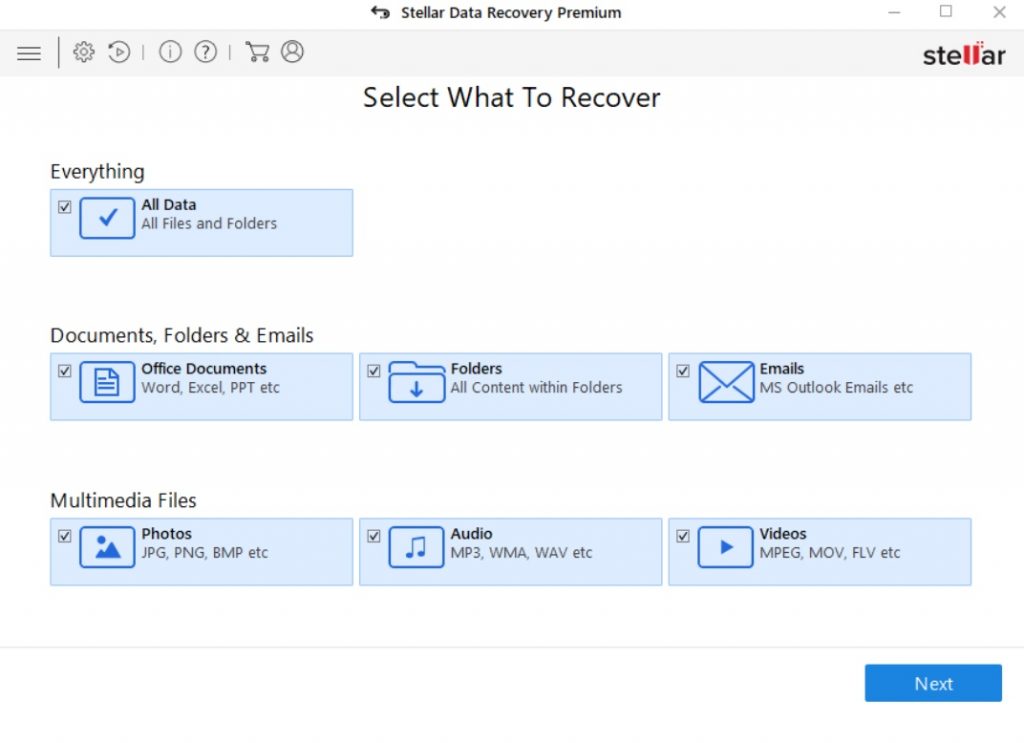
Task: Untick the Emails checkbox
Action: 683,371
